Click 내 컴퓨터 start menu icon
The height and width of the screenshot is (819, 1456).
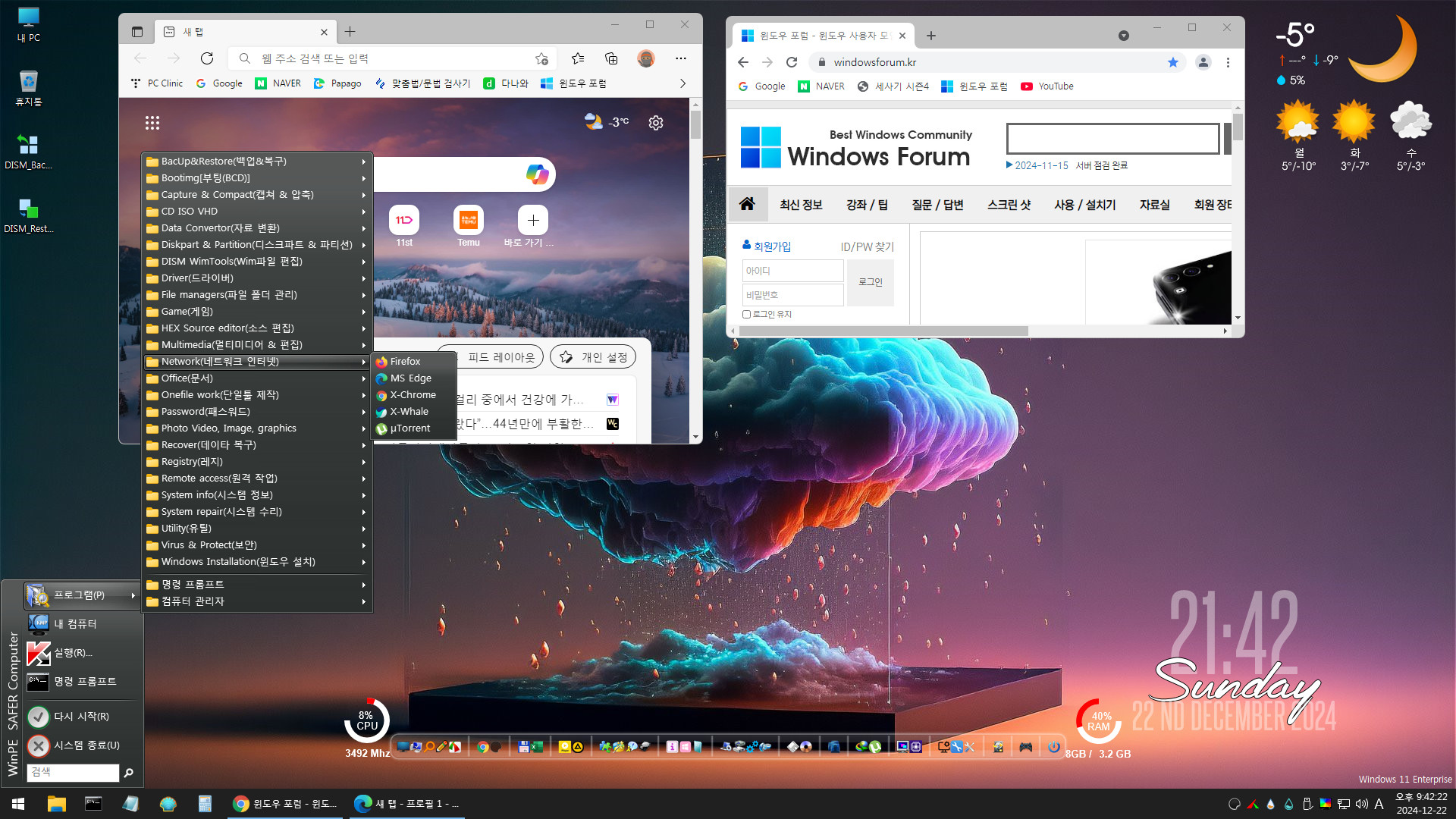(x=39, y=624)
